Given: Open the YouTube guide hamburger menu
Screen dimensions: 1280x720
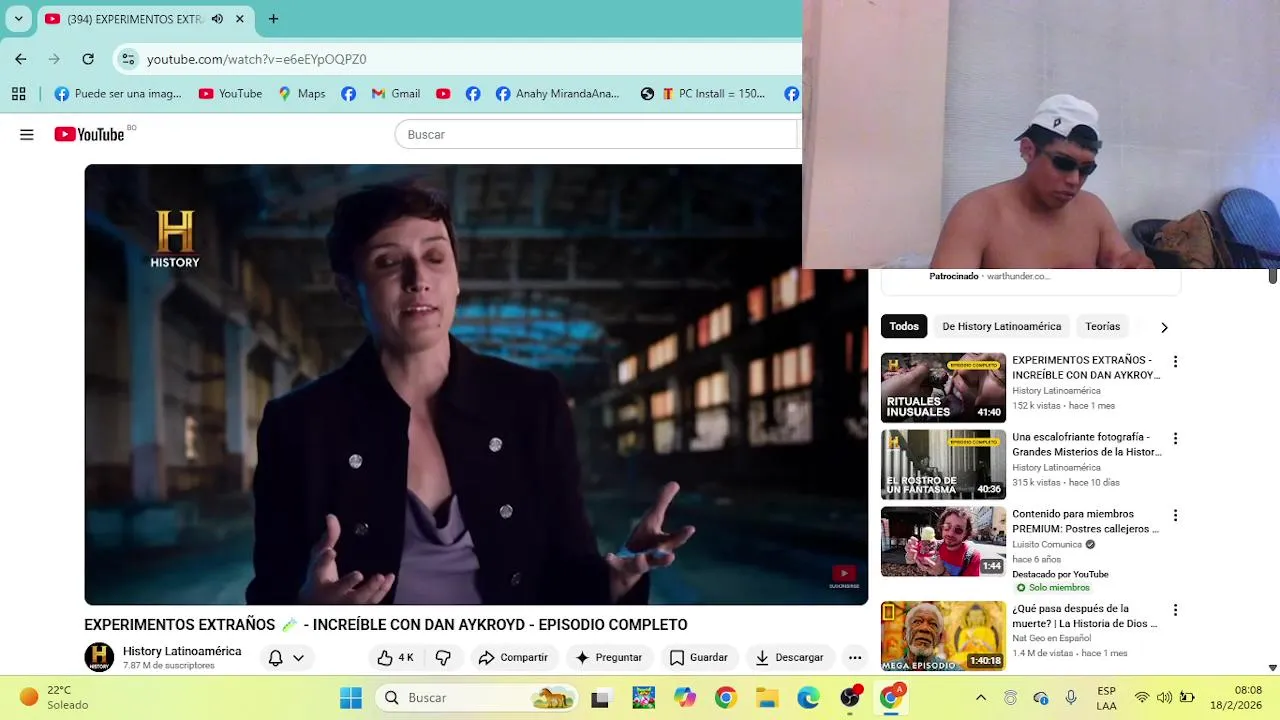Looking at the screenshot, I should point(27,134).
